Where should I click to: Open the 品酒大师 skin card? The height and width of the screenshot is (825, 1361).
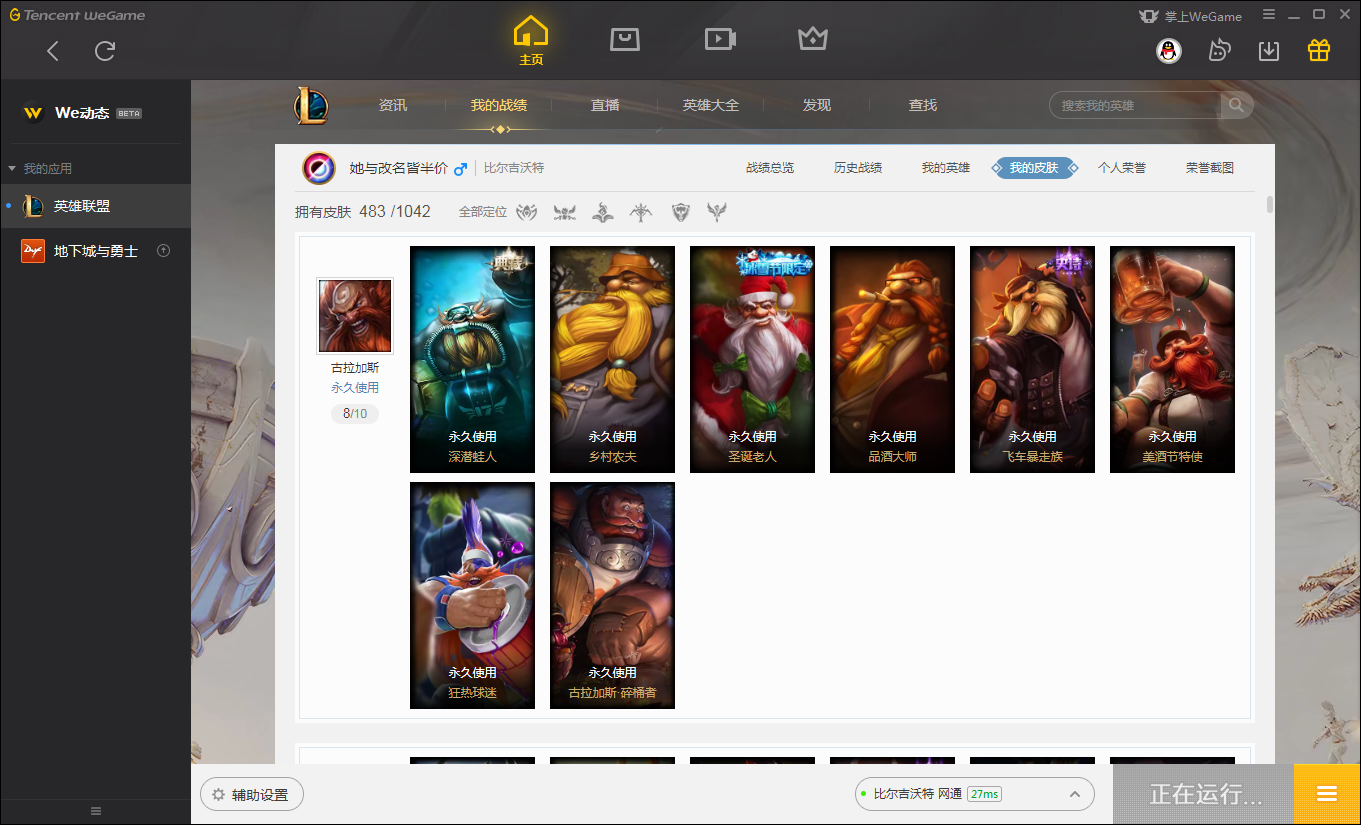point(892,359)
